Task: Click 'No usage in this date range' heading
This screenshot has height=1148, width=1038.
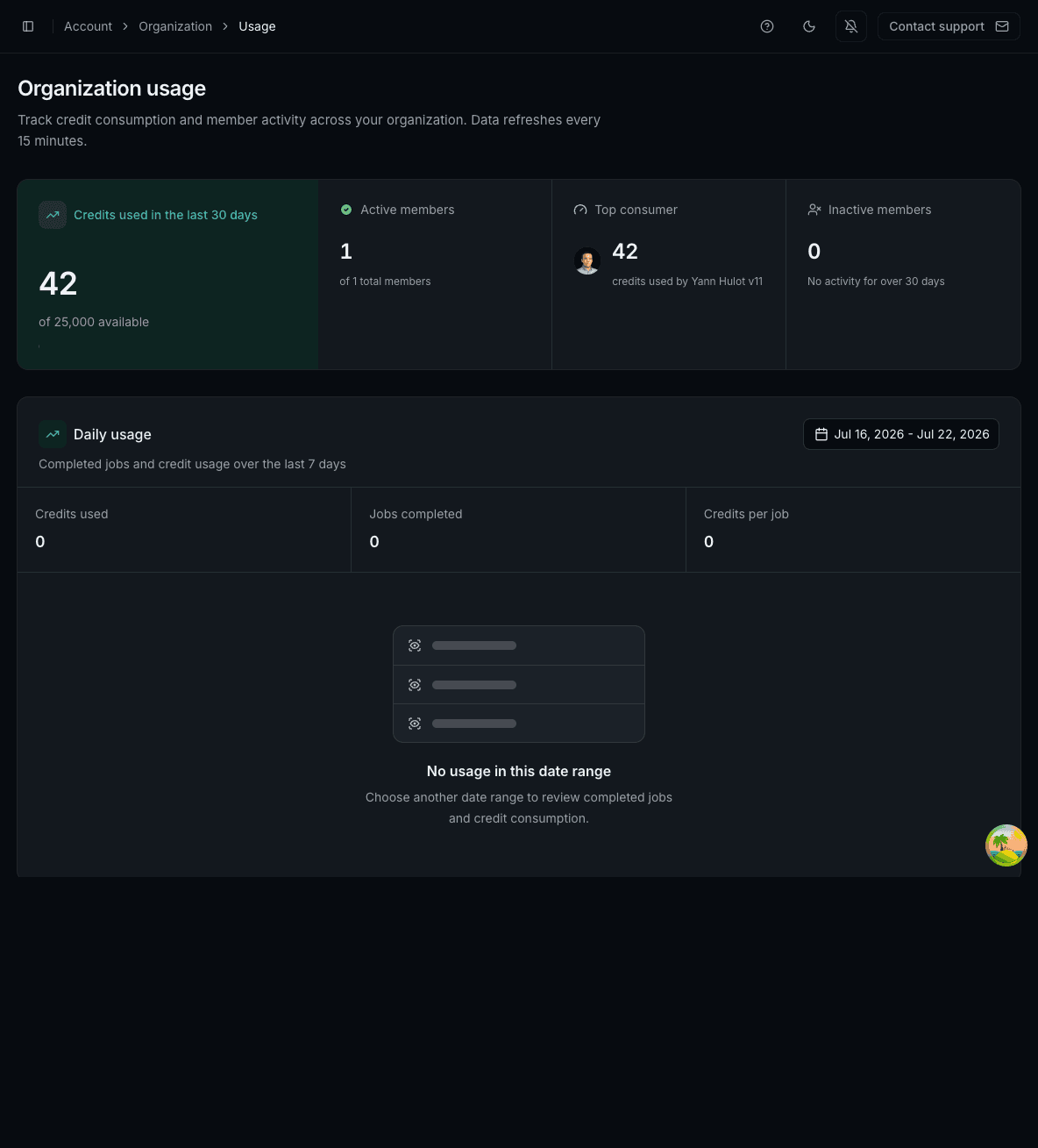Action: [519, 771]
